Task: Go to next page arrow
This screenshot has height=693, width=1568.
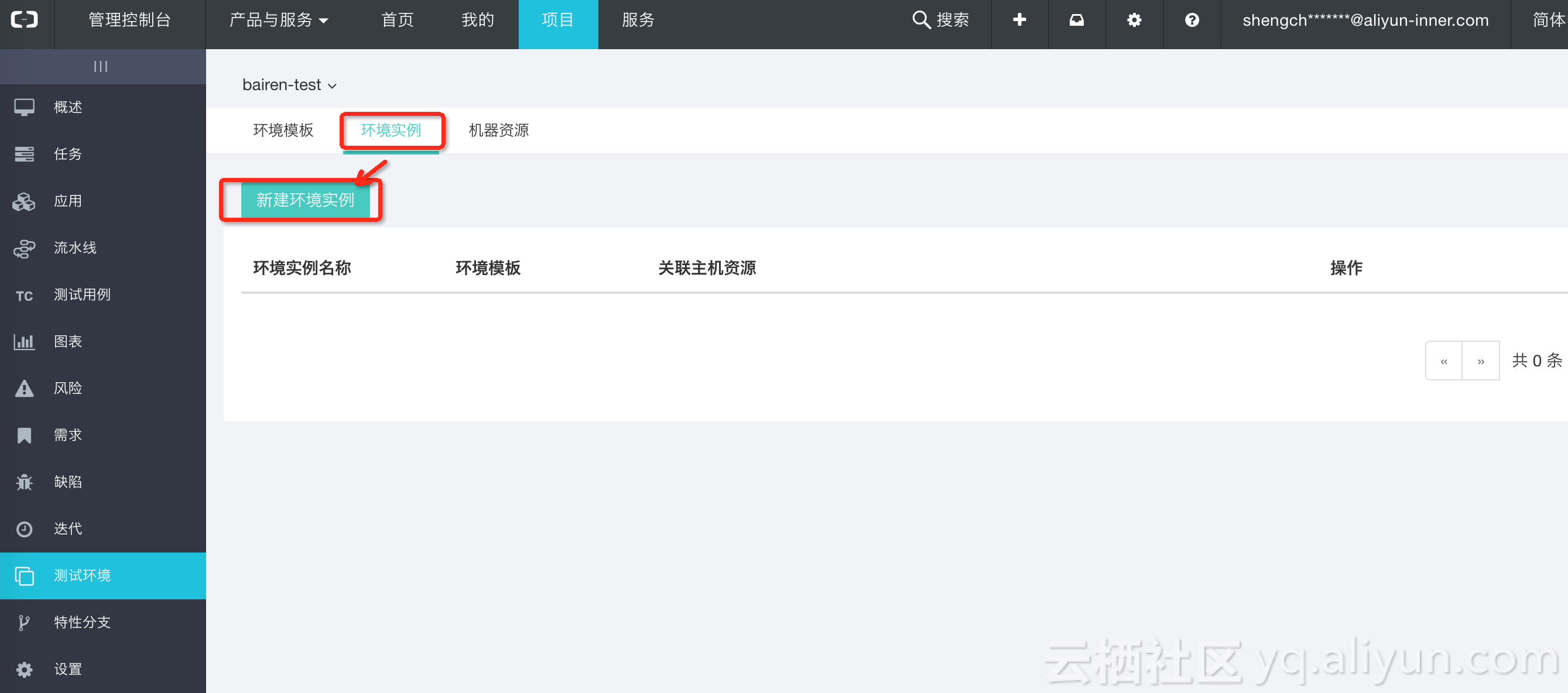Action: pos(1480,361)
